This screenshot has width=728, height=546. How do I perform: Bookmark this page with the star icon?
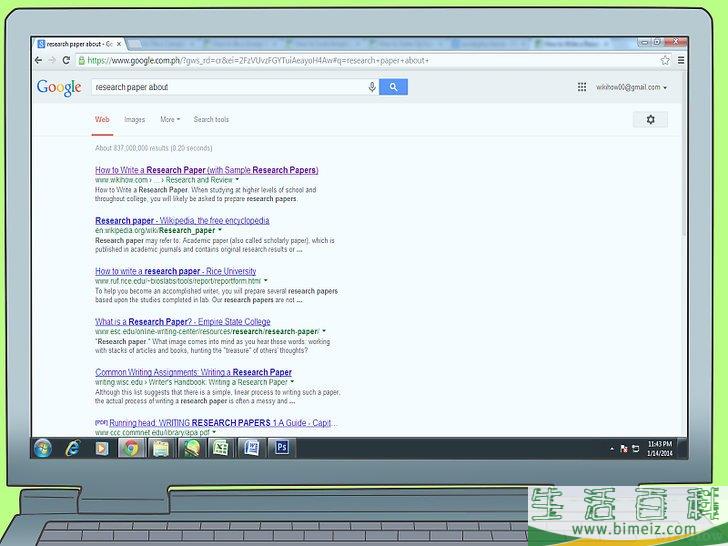tap(665, 60)
